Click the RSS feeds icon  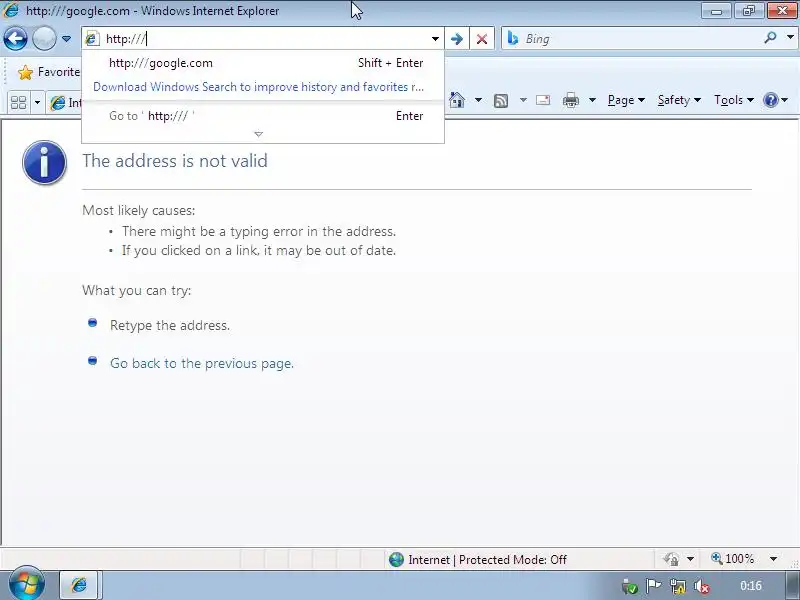501,101
